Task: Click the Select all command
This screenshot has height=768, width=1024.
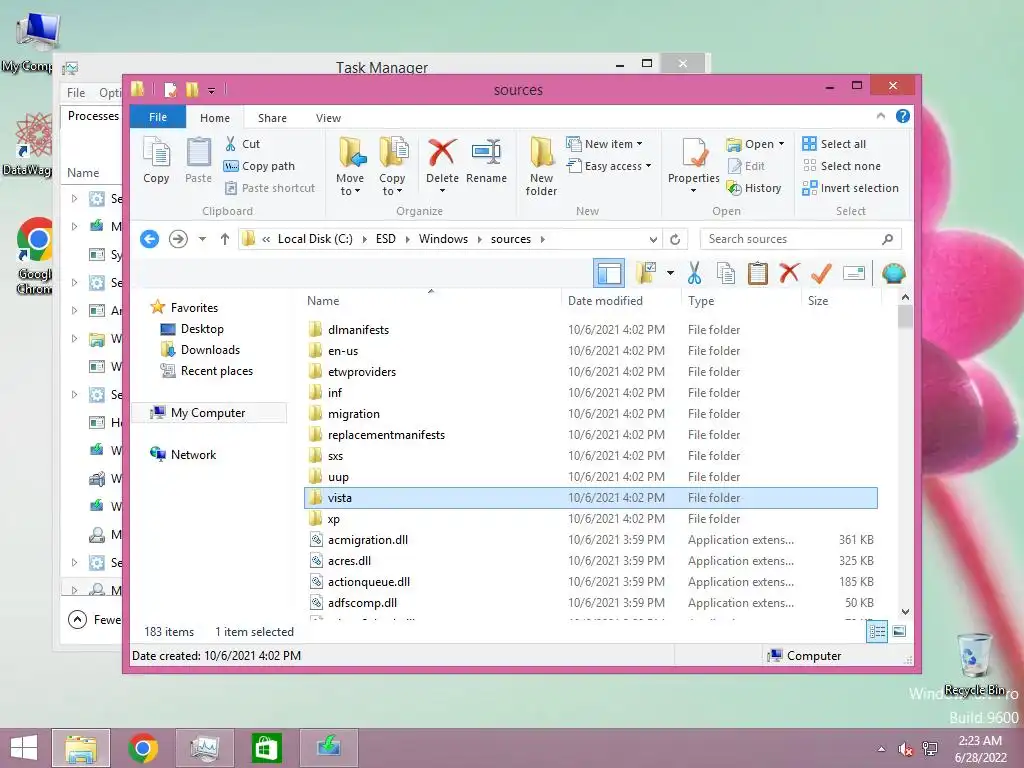Action: coord(835,144)
